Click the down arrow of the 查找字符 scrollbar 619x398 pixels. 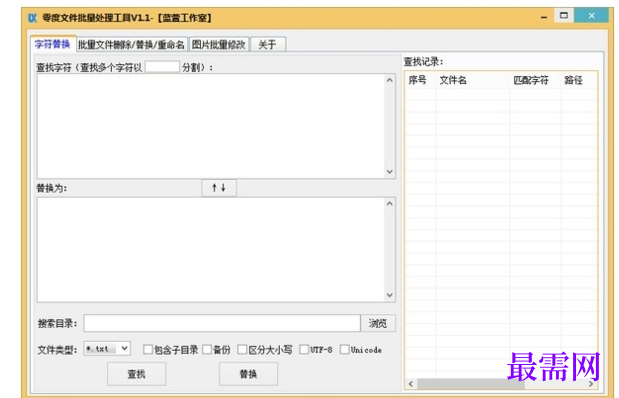[390, 172]
